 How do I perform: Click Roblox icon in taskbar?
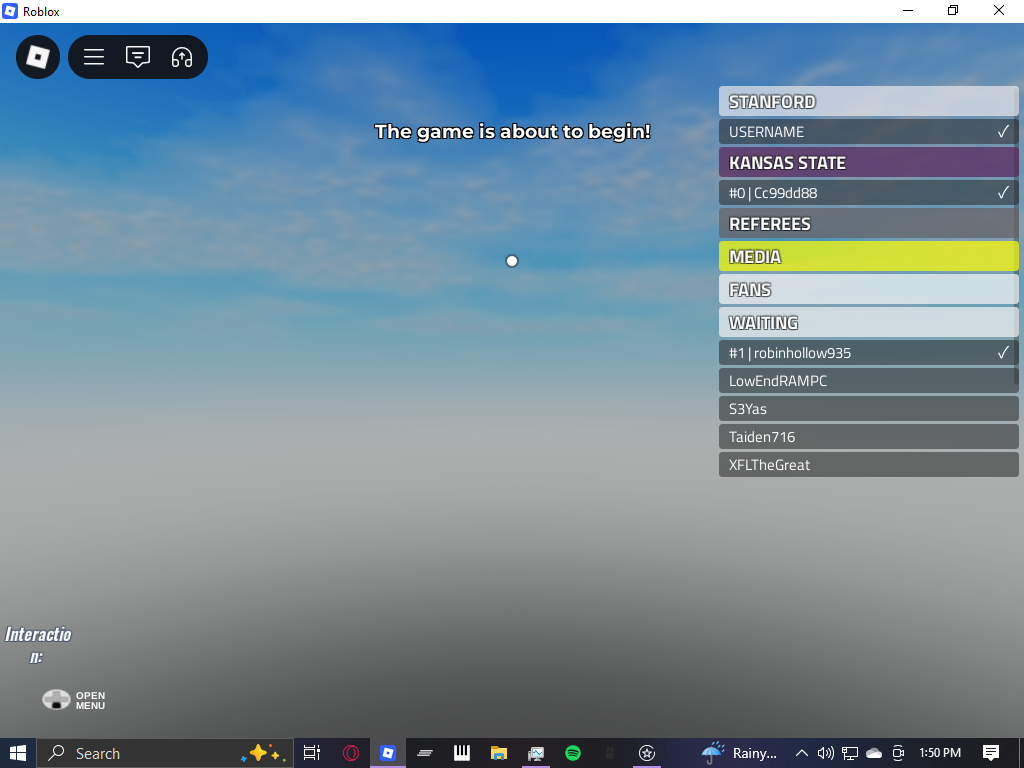click(x=388, y=753)
